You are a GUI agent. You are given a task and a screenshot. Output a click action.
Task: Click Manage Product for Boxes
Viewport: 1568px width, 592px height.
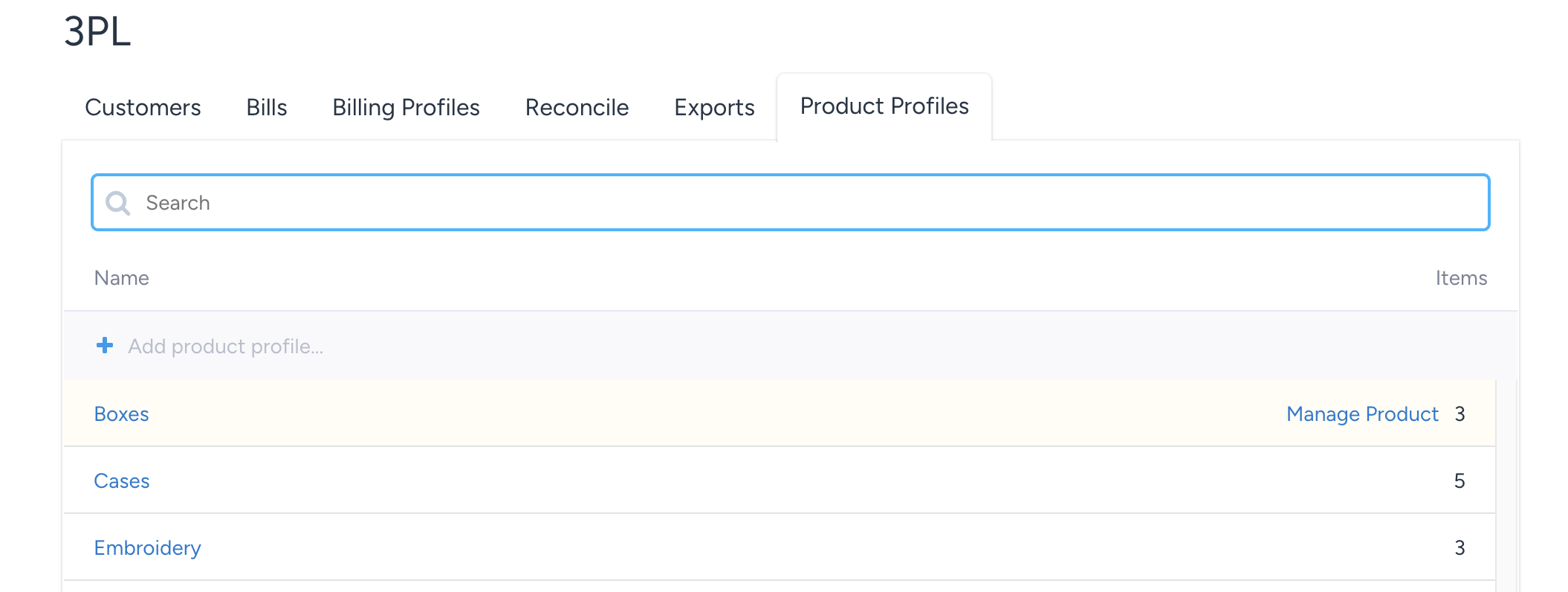coord(1362,414)
